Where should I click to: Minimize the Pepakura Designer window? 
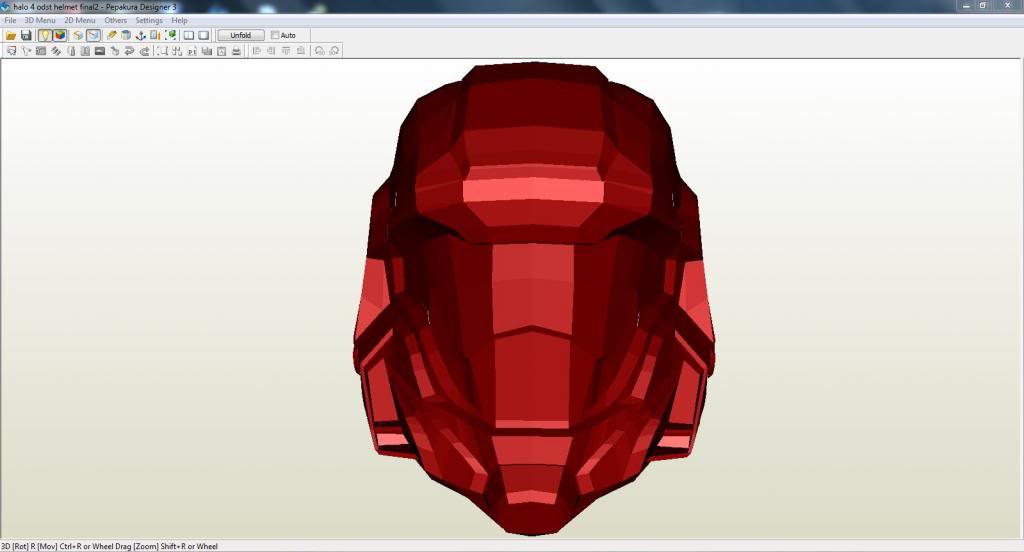coord(966,6)
